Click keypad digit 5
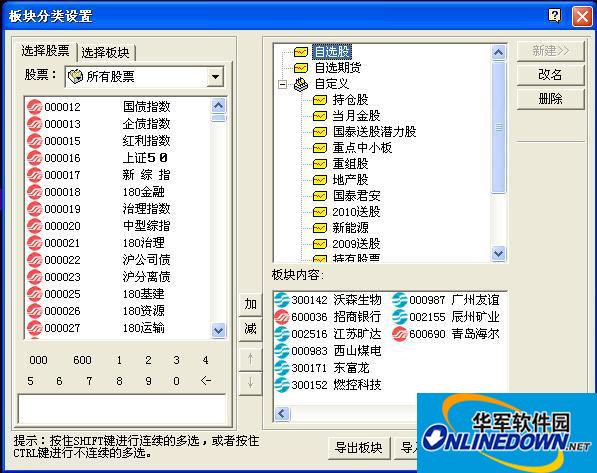Image resolution: width=597 pixels, height=473 pixels. (30, 381)
